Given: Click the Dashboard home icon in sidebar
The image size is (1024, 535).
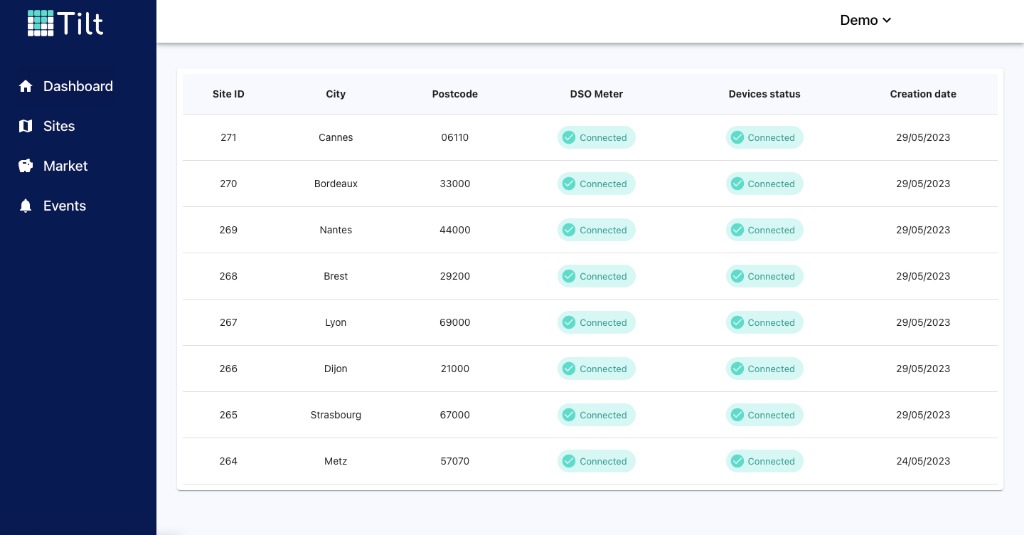Looking at the screenshot, I should [x=26, y=86].
